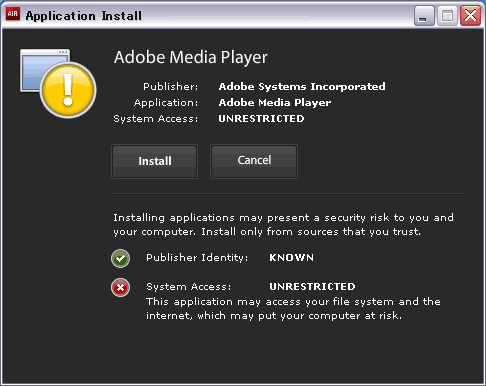
Task: Click the Install button
Action: tap(154, 161)
